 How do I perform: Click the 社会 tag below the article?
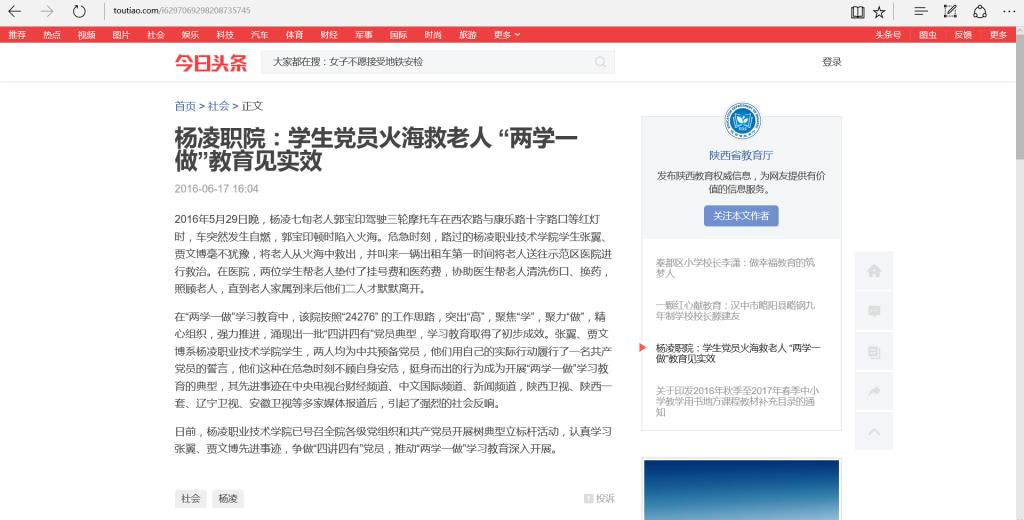(x=190, y=498)
